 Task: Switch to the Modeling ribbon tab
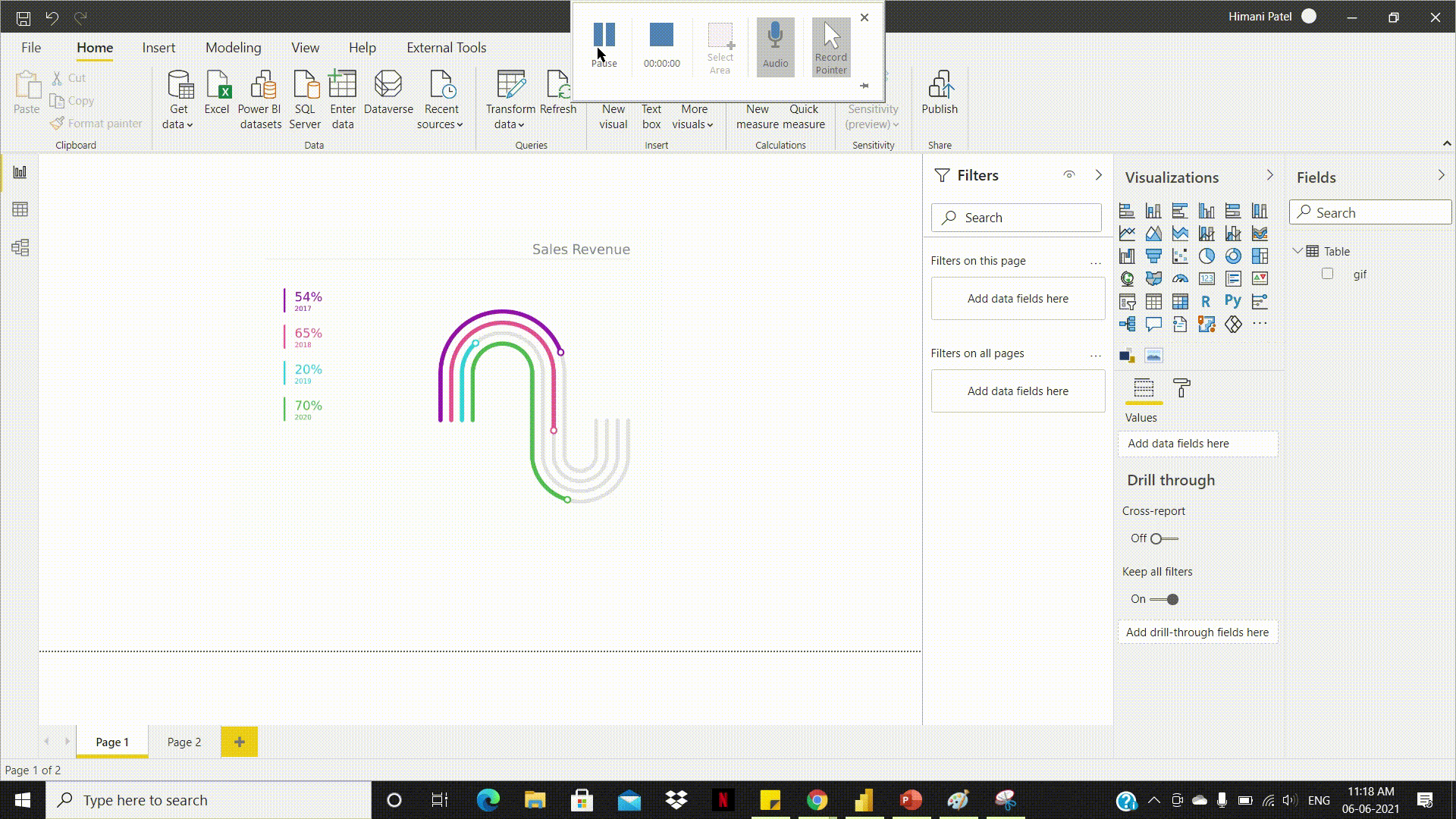(233, 48)
